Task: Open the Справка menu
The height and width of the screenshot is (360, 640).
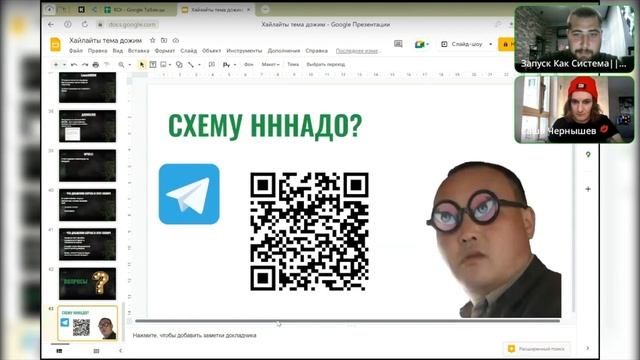Action: click(x=316, y=51)
